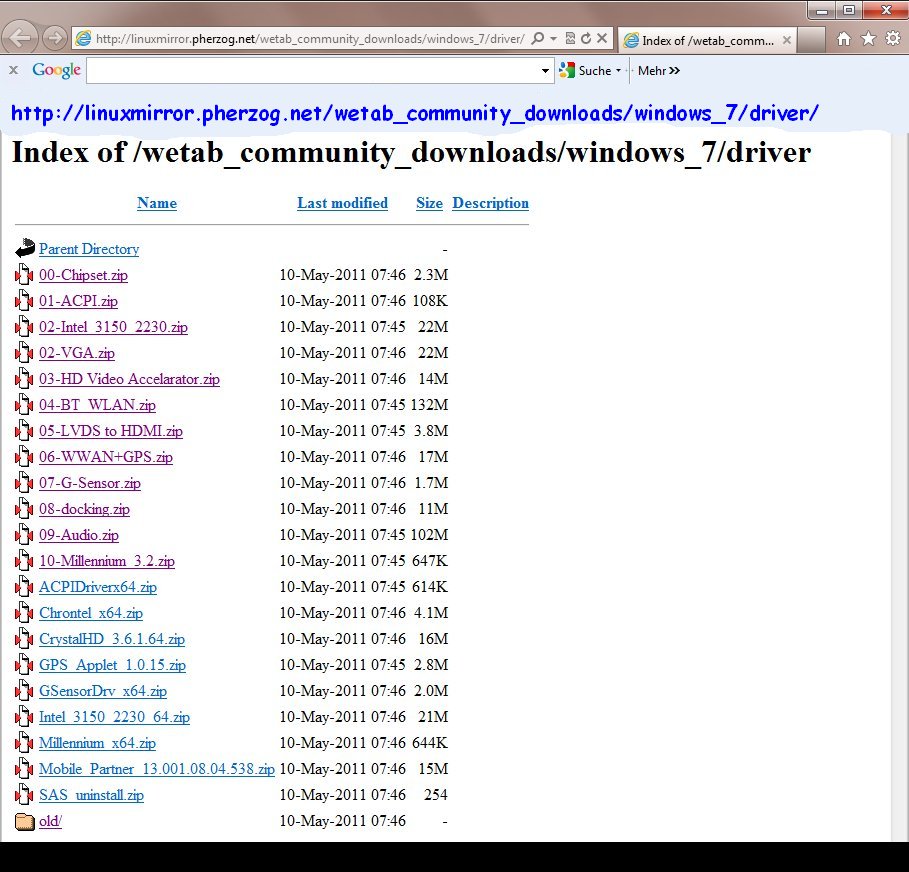The image size is (909, 872).
Task: Sort listing by Name column
Action: point(157,203)
